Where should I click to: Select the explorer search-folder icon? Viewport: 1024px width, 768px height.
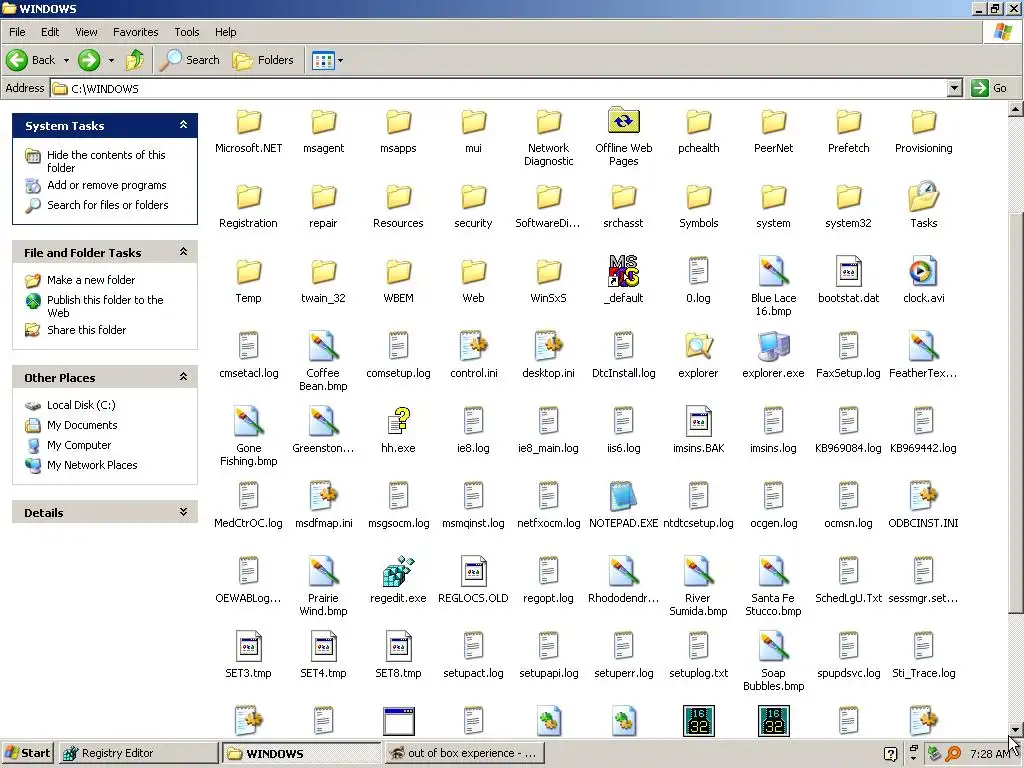point(698,346)
